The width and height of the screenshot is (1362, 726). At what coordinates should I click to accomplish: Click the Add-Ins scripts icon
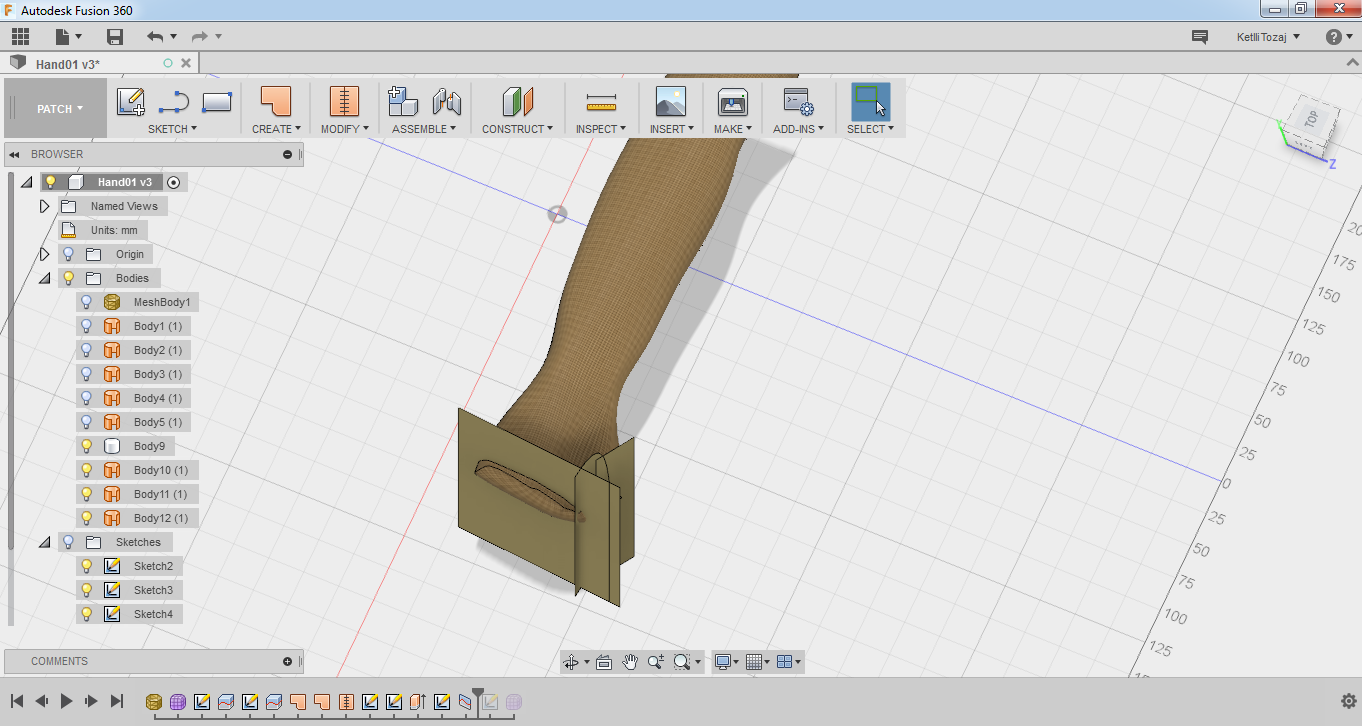(798, 102)
